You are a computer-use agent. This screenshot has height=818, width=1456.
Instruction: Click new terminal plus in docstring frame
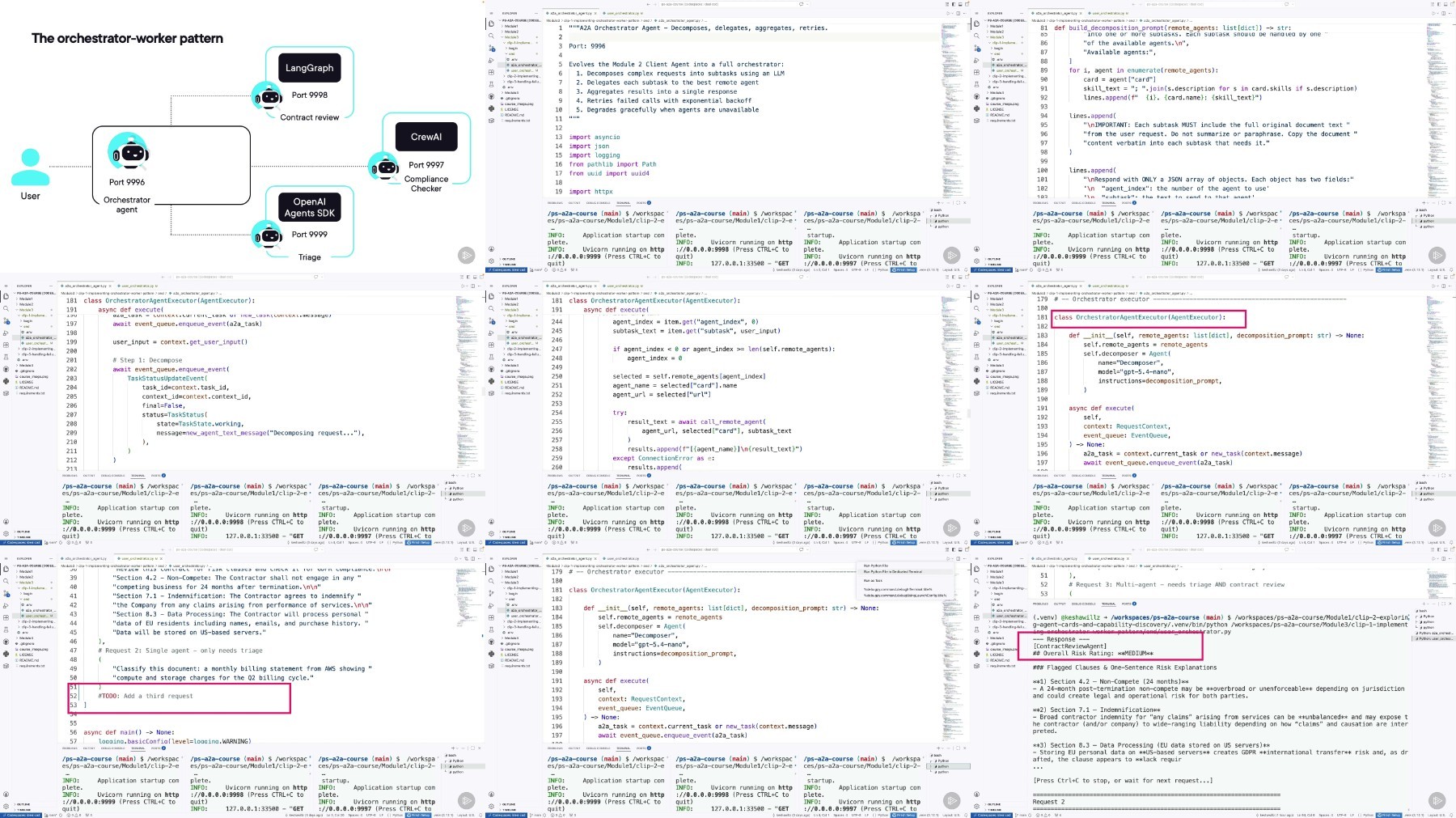click(x=938, y=203)
